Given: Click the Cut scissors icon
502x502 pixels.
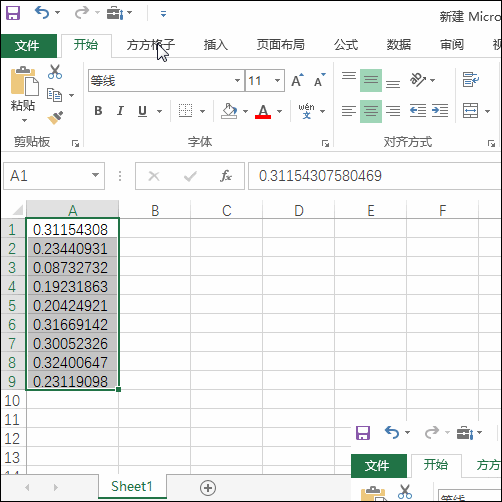Looking at the screenshot, I should (x=55, y=72).
